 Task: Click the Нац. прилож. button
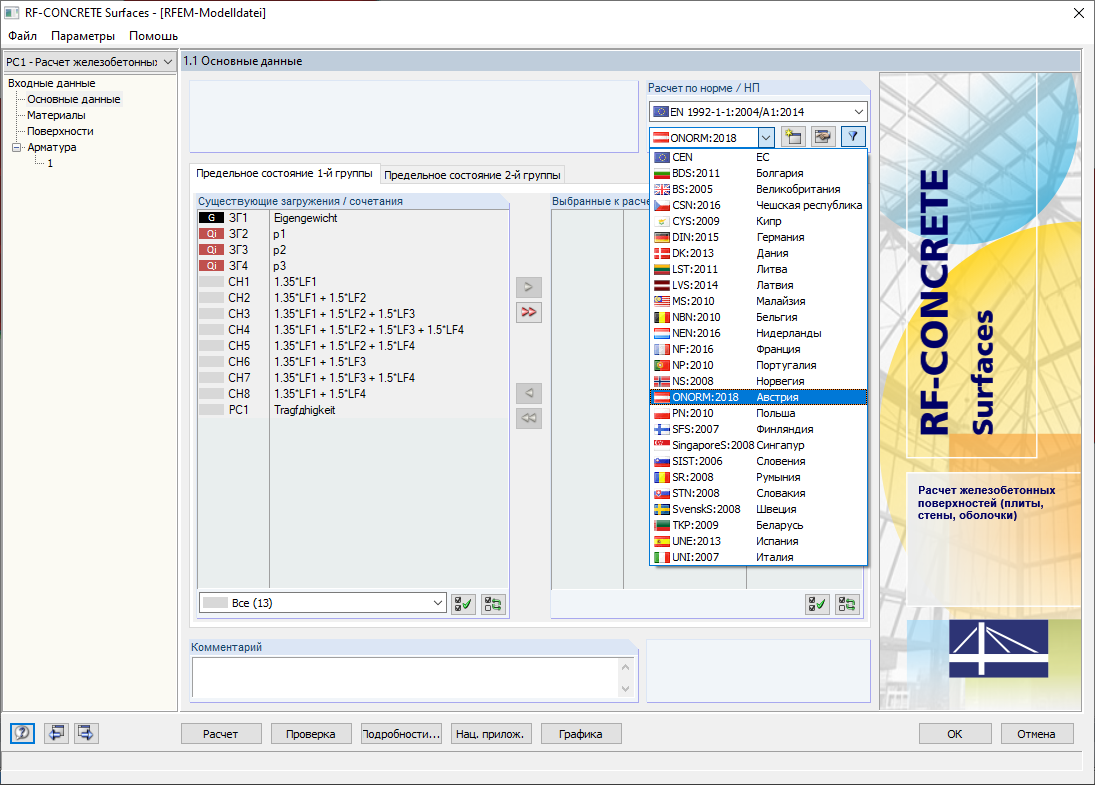pos(491,734)
